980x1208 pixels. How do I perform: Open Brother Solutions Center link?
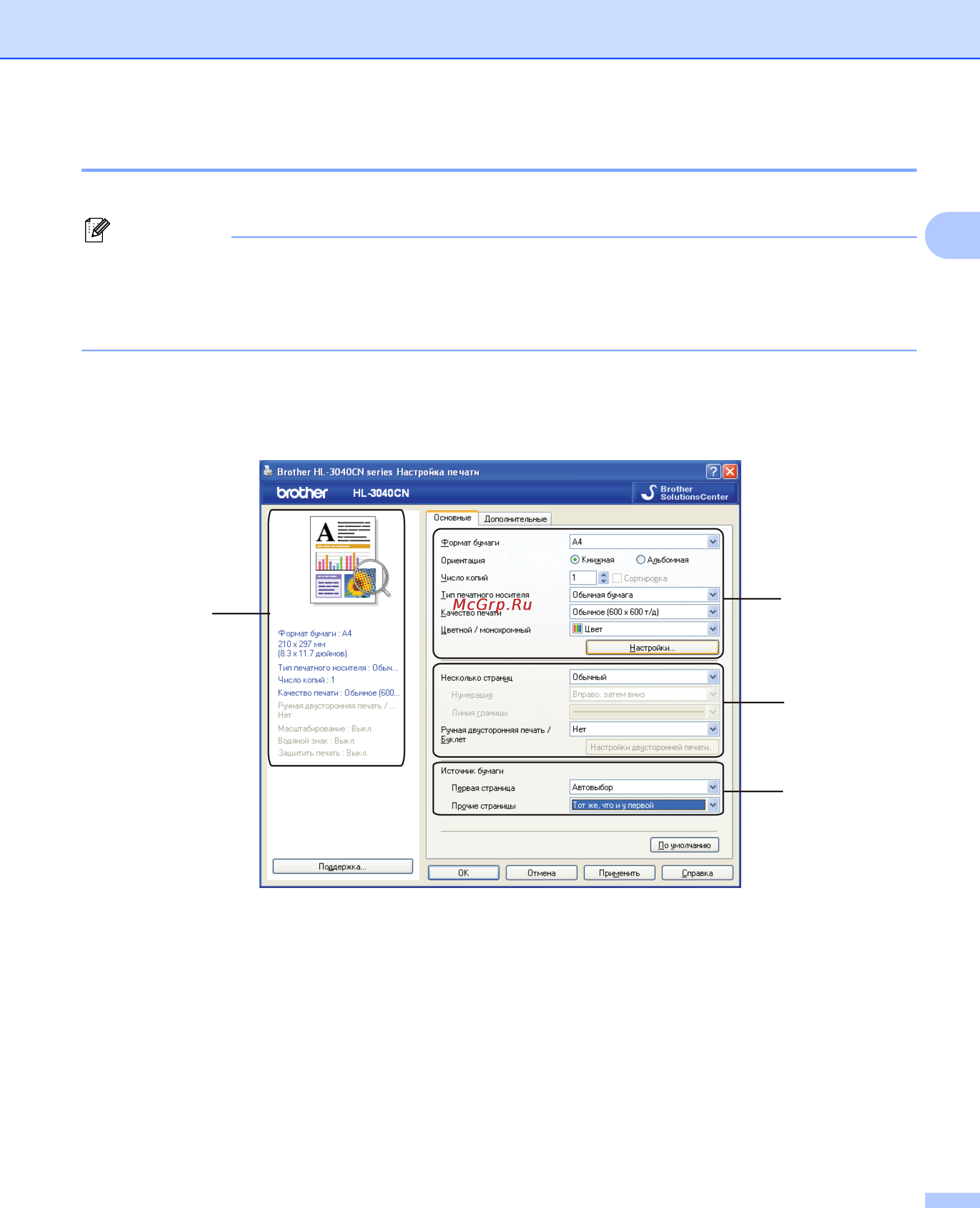(685, 493)
